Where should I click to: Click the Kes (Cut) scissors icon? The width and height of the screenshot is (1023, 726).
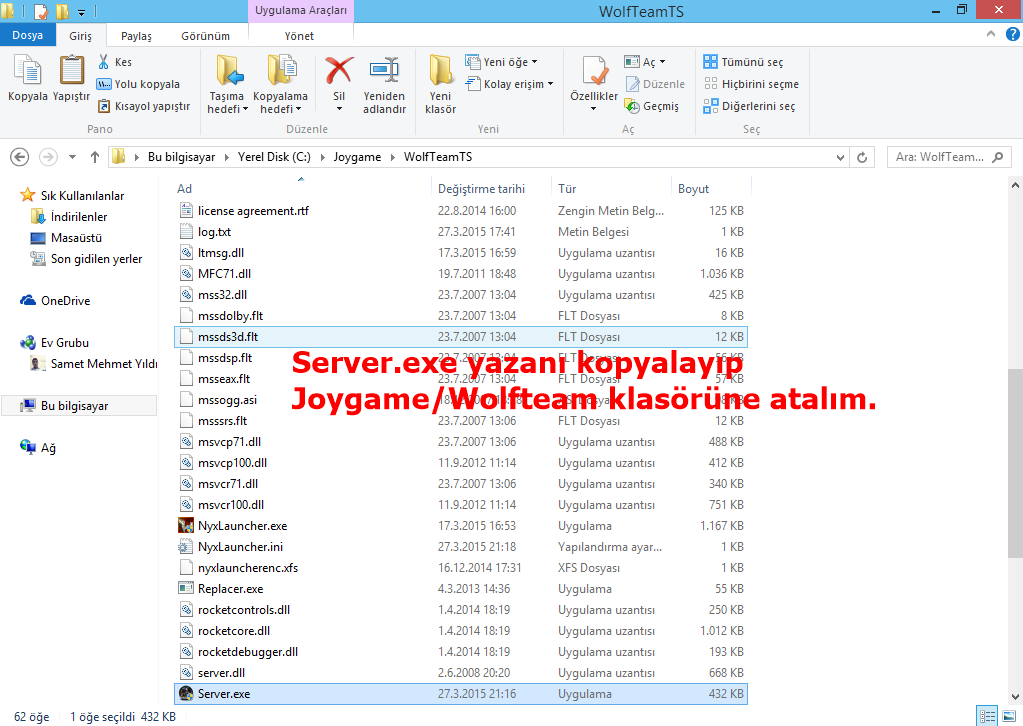[103, 62]
